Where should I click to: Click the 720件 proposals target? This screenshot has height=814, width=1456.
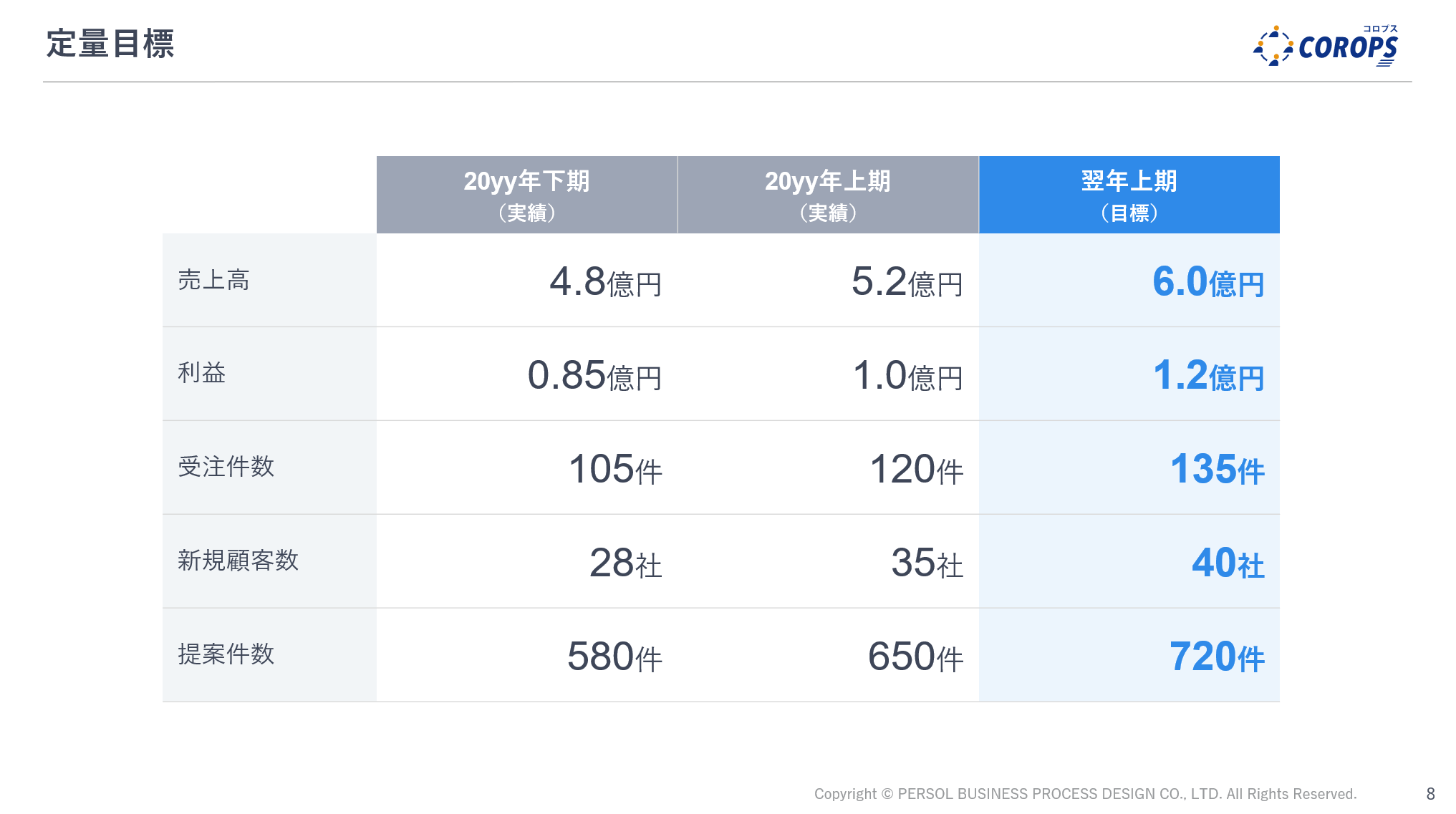point(1216,657)
